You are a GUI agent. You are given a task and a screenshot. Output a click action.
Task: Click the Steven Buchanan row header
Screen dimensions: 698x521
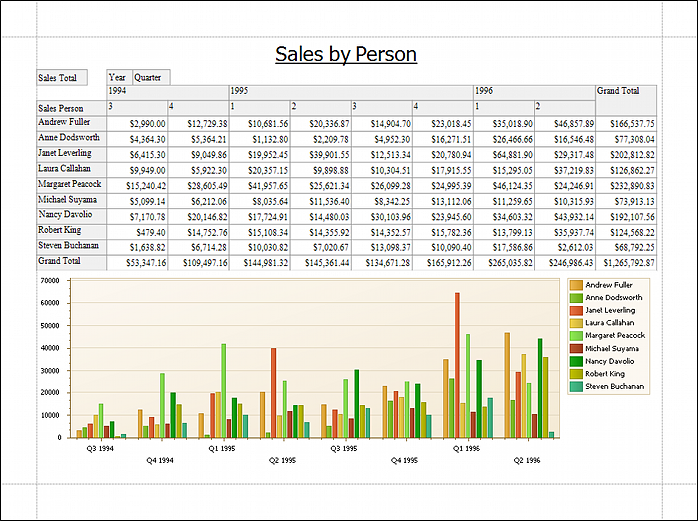tap(70, 246)
